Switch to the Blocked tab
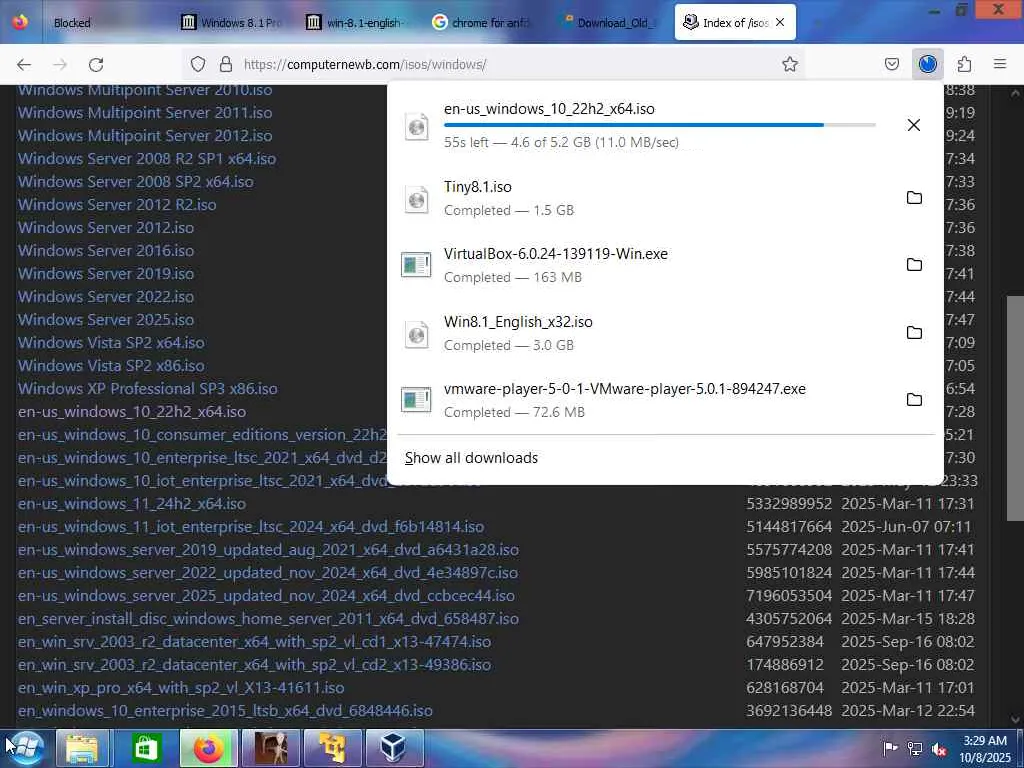 [x=72, y=23]
